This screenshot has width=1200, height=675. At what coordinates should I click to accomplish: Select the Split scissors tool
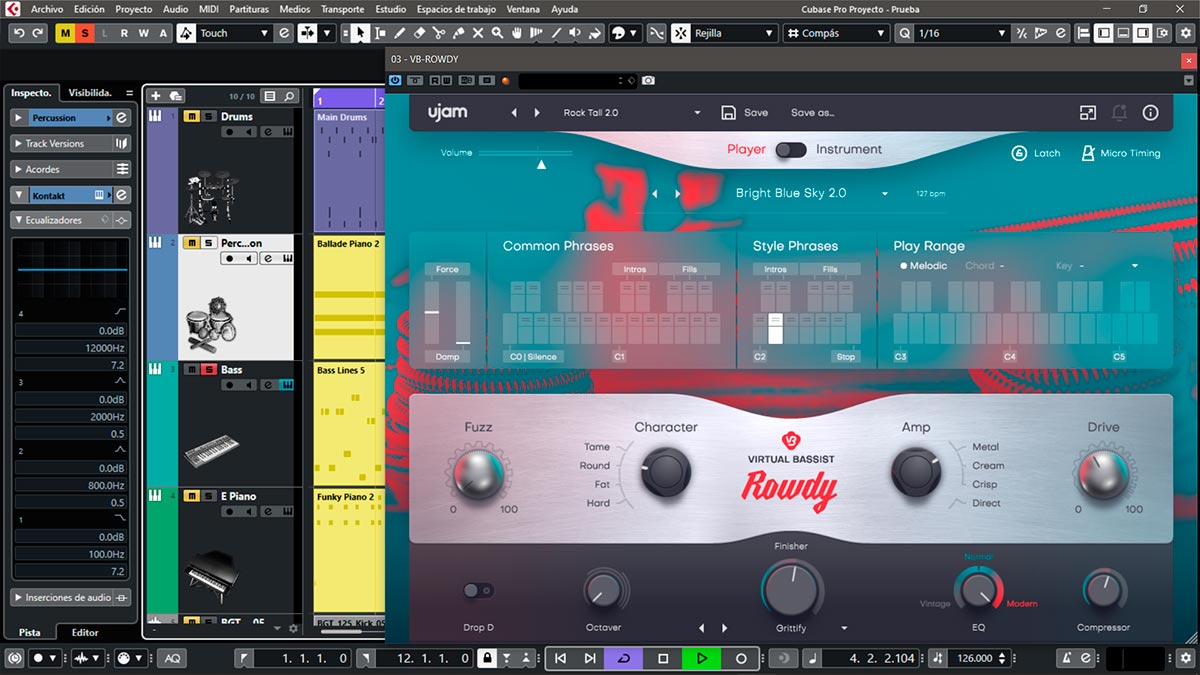[438, 33]
